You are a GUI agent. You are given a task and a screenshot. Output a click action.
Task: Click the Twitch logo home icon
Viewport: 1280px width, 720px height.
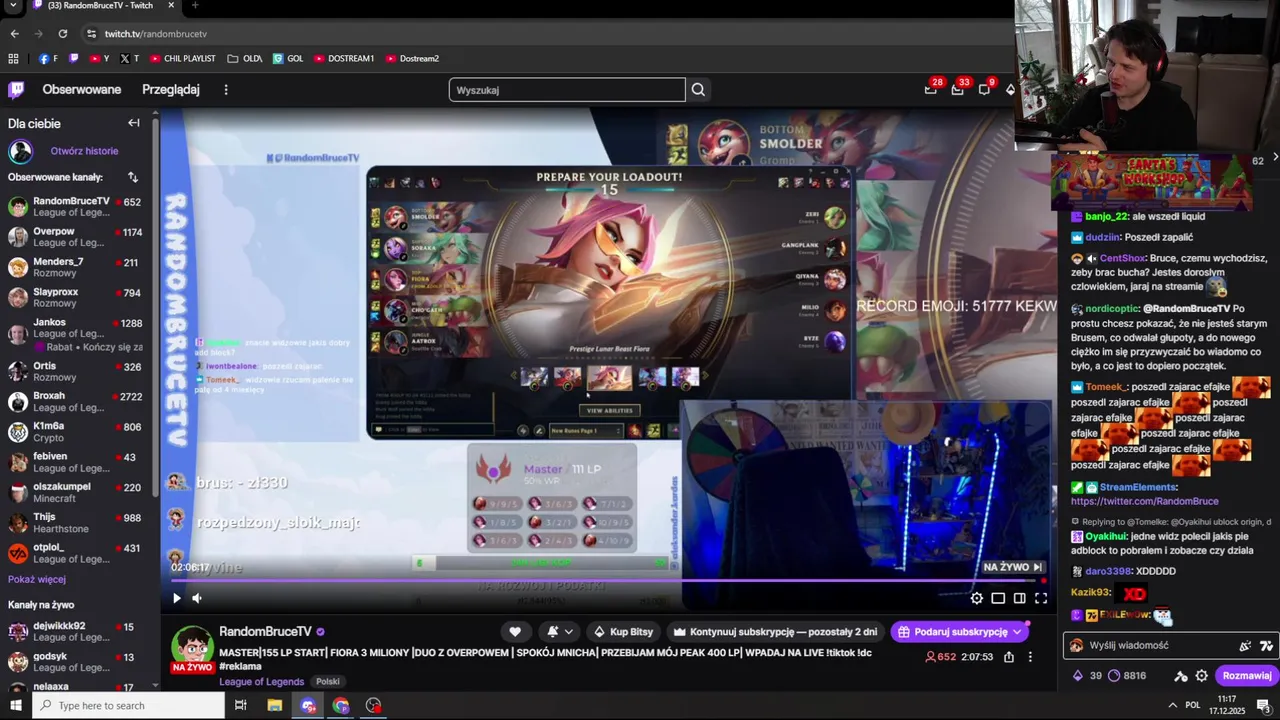16,90
